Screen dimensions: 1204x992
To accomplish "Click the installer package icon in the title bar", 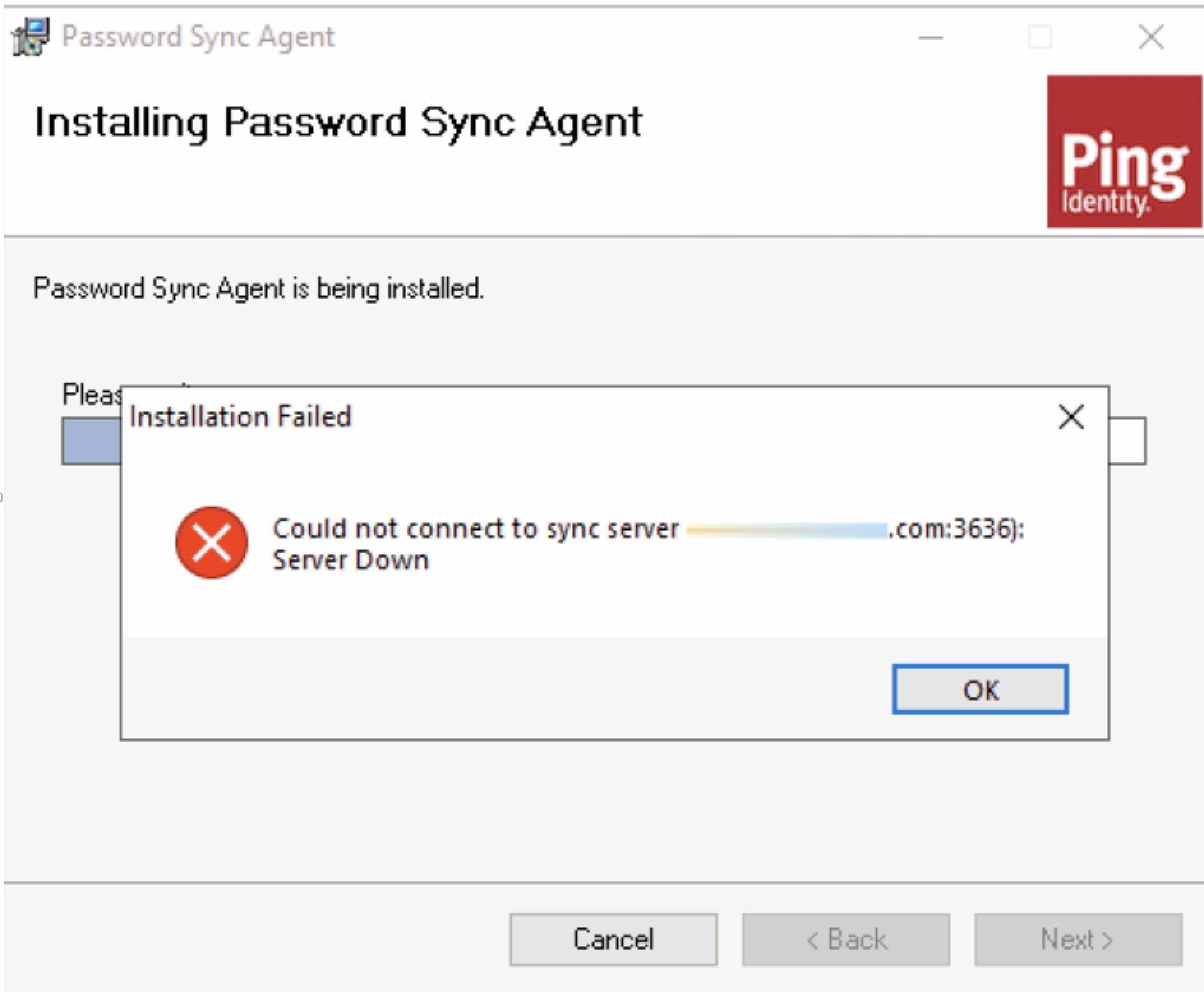I will pyautogui.click(x=29, y=36).
